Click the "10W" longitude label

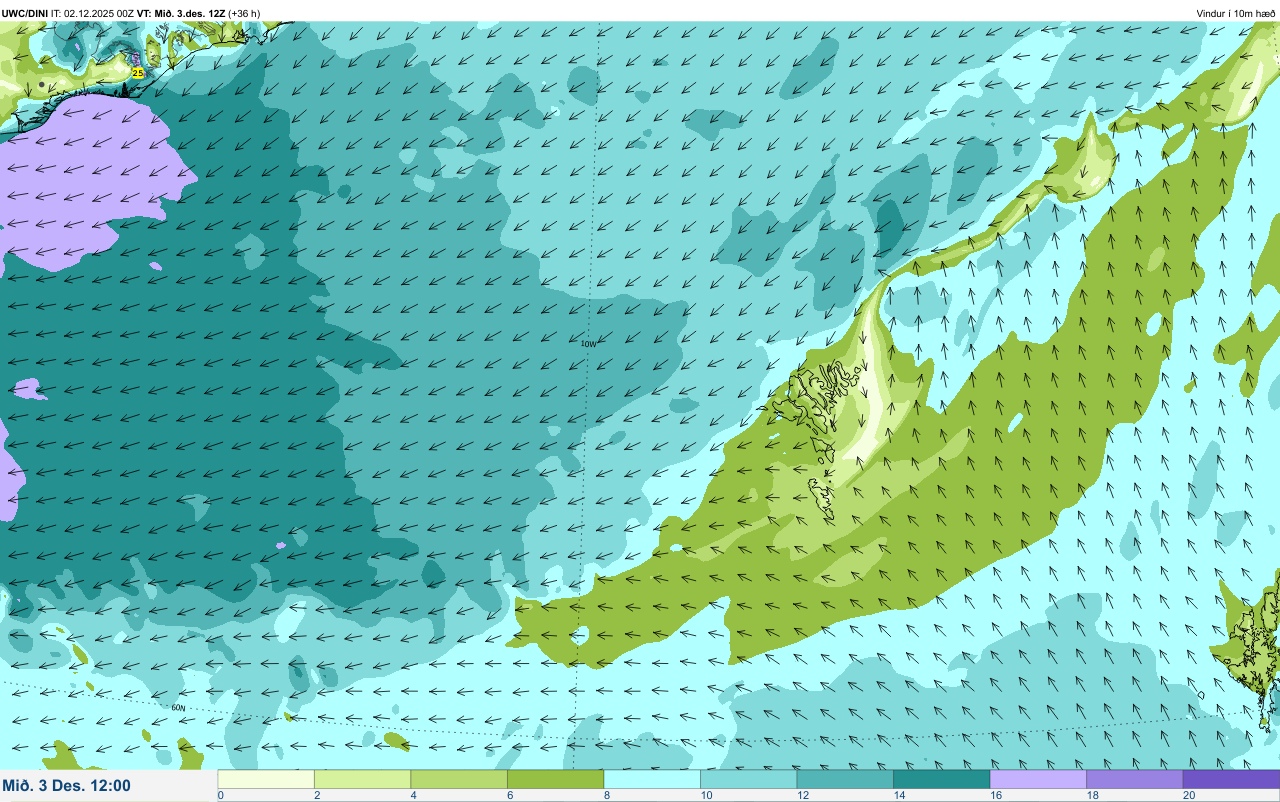[x=588, y=343]
